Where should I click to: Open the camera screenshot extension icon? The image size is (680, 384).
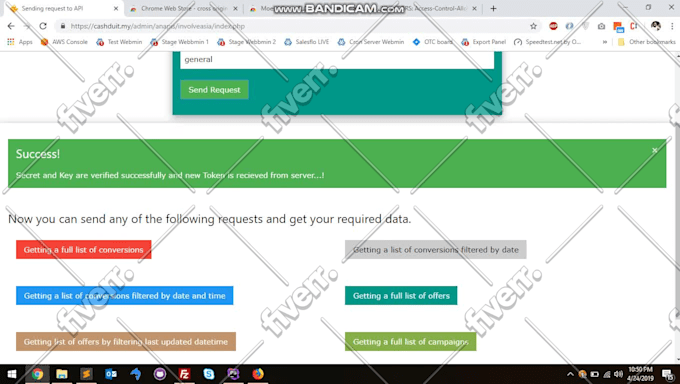(x=602, y=26)
